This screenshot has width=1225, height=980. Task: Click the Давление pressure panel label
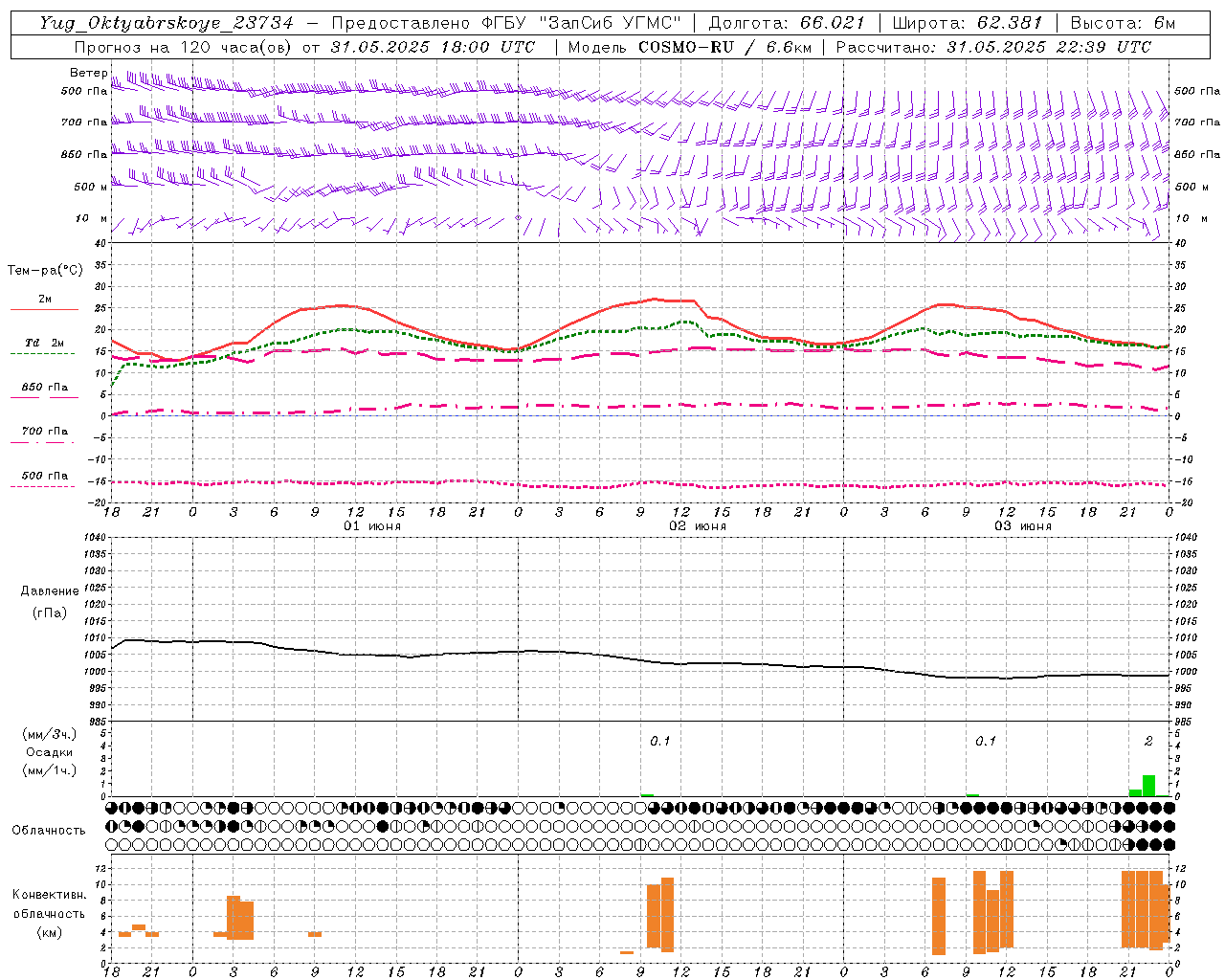50,591
